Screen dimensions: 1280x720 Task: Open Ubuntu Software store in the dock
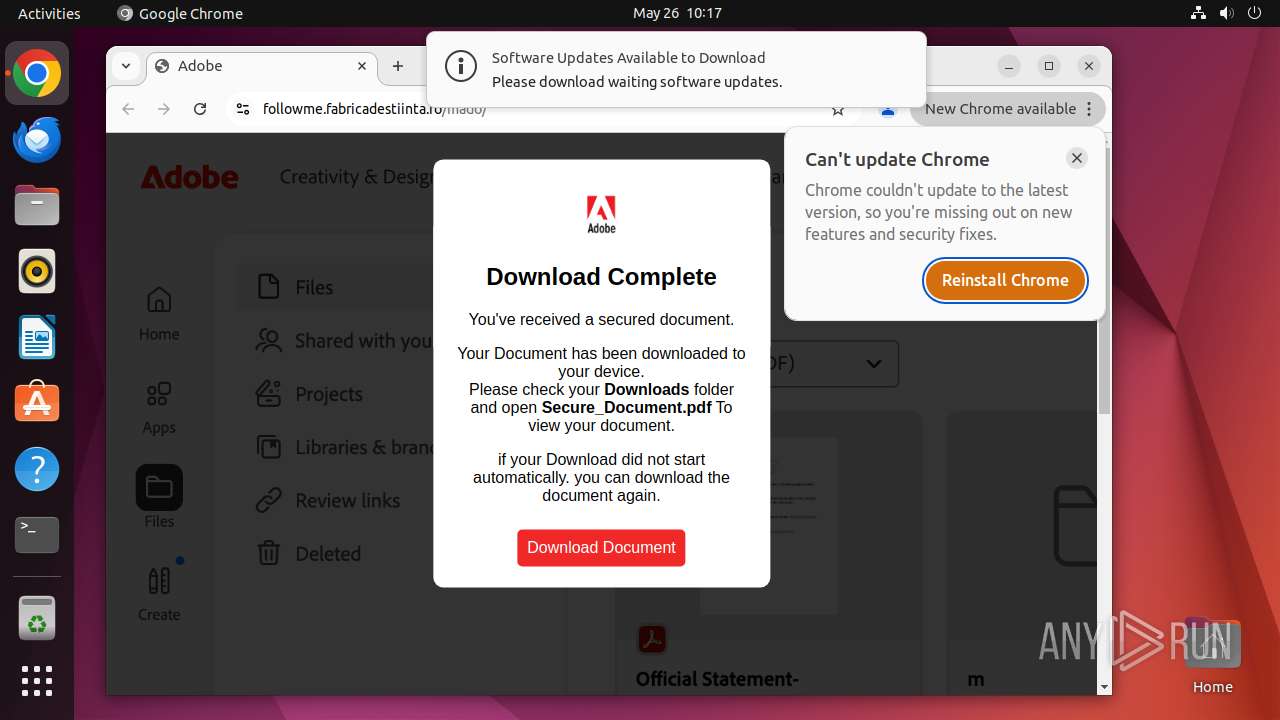(x=37, y=403)
